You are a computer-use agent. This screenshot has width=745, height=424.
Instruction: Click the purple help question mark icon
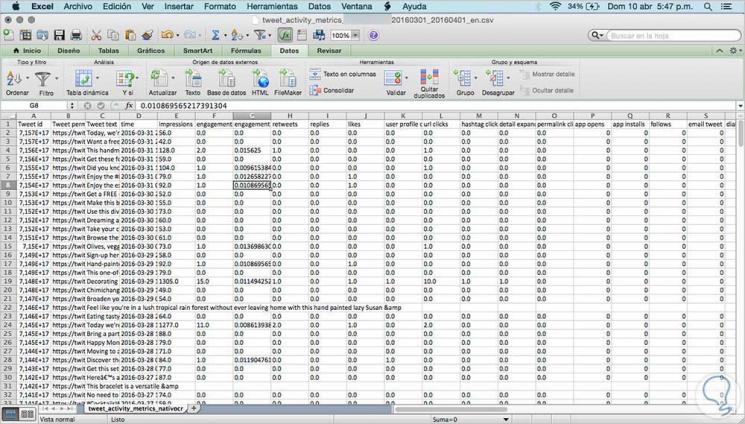point(373,35)
